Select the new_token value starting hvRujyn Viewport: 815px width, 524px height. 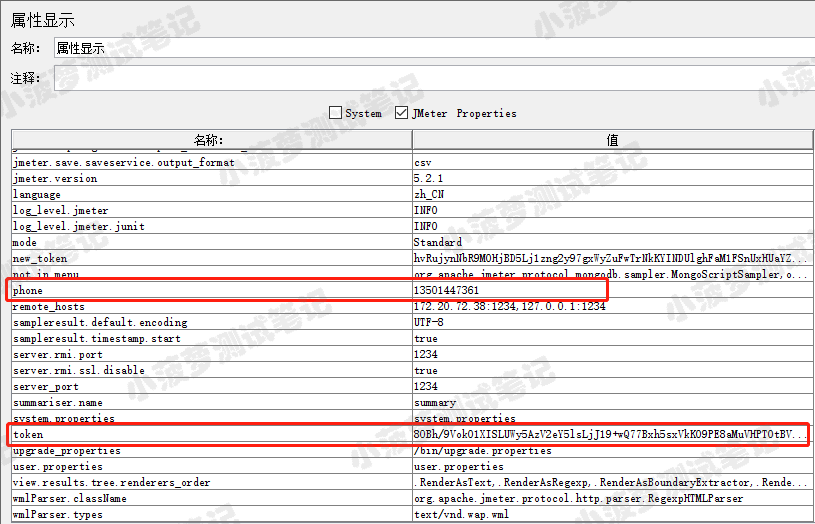click(x=611, y=258)
